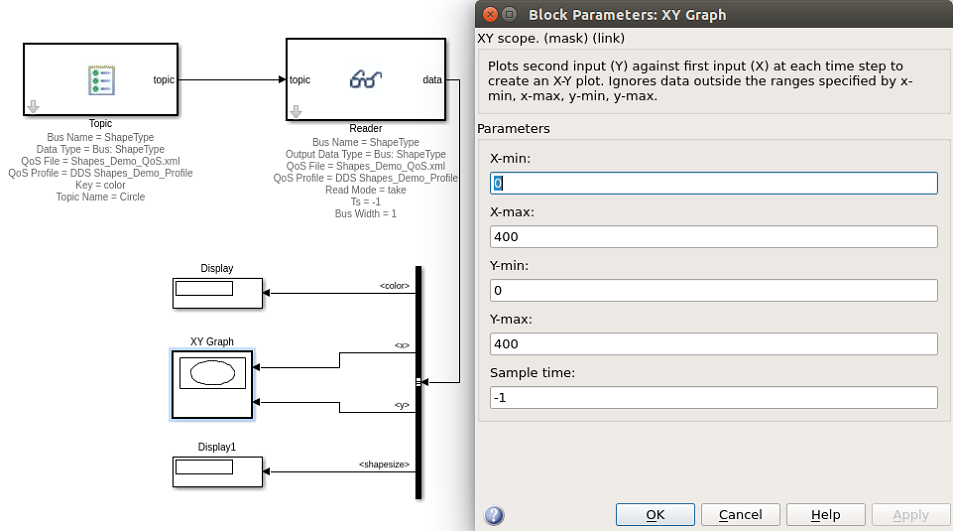This screenshot has width=953, height=531.
Task: Confirm with the OK button
Action: [655, 515]
